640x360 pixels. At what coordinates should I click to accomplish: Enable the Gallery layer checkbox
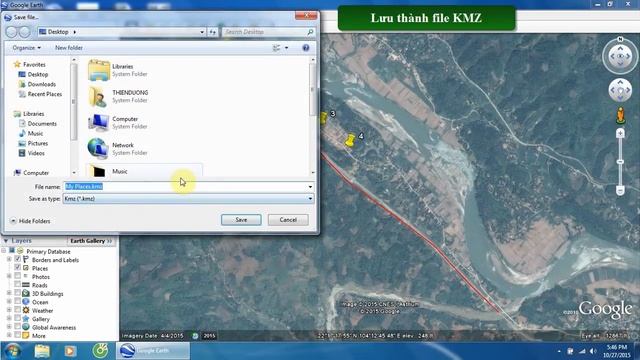tap(18, 318)
